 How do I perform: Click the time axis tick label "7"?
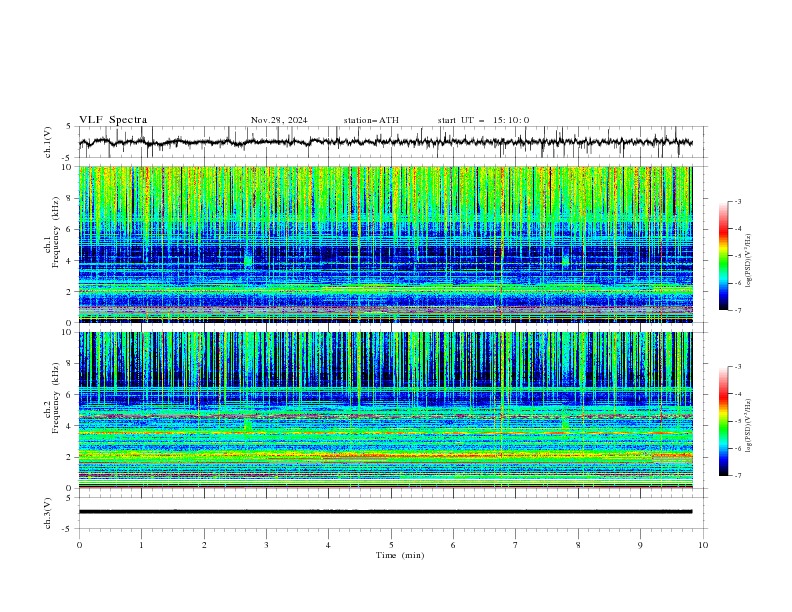coord(516,545)
